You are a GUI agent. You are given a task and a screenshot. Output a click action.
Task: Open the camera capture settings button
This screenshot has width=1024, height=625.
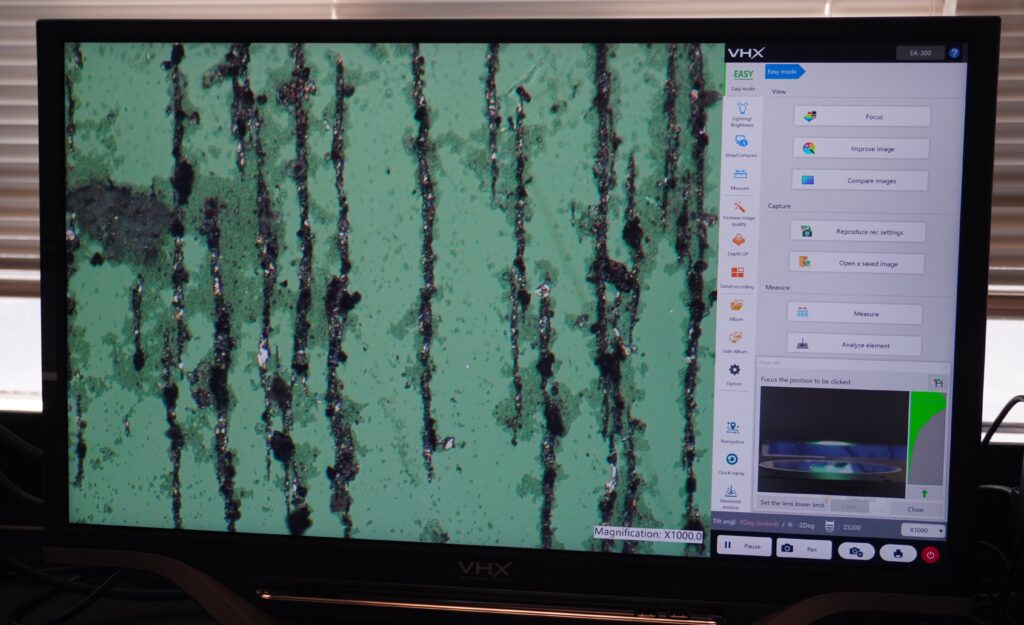click(856, 552)
